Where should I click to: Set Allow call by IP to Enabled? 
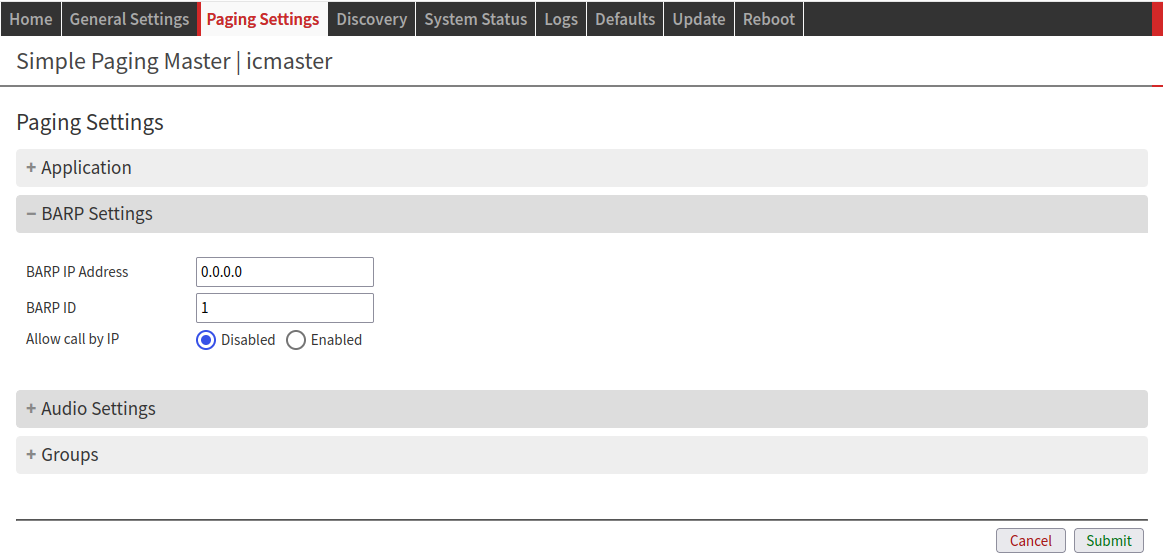(x=296, y=340)
